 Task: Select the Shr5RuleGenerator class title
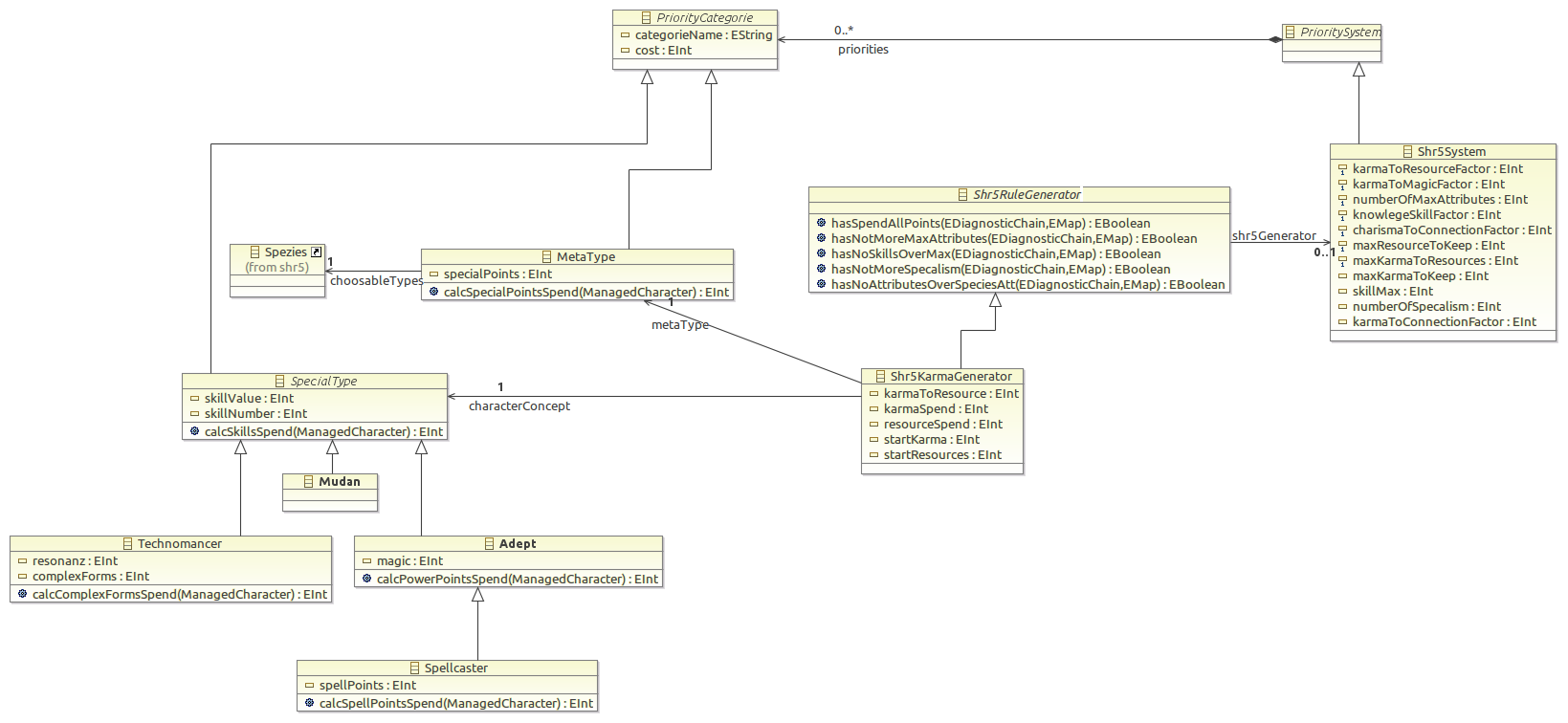(1027, 195)
